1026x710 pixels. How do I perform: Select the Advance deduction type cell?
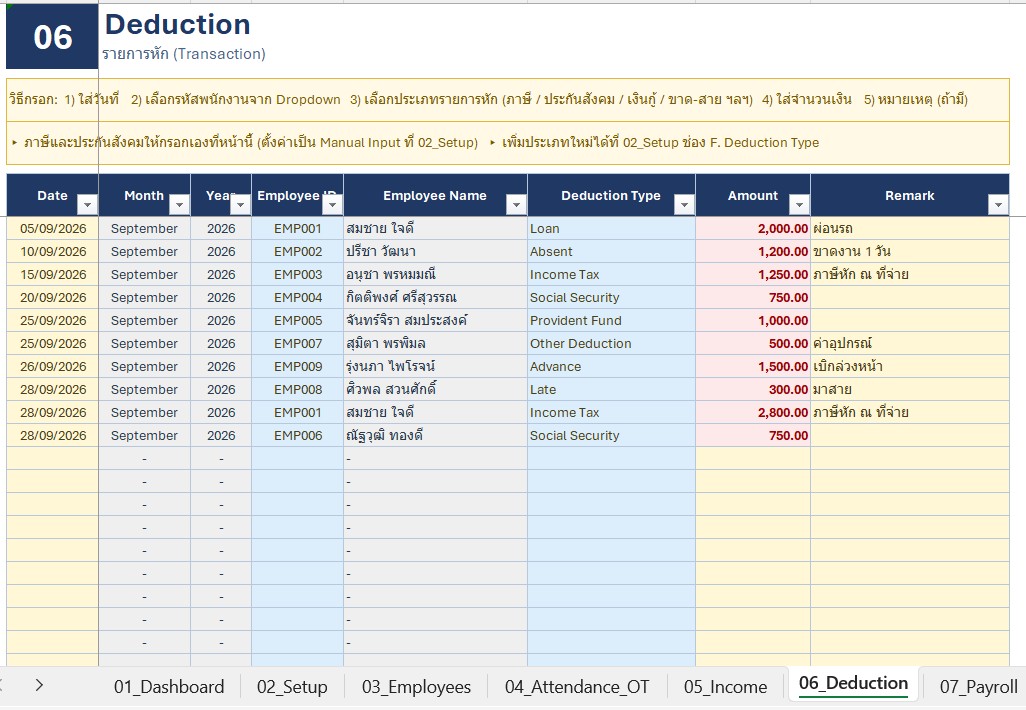pos(611,366)
